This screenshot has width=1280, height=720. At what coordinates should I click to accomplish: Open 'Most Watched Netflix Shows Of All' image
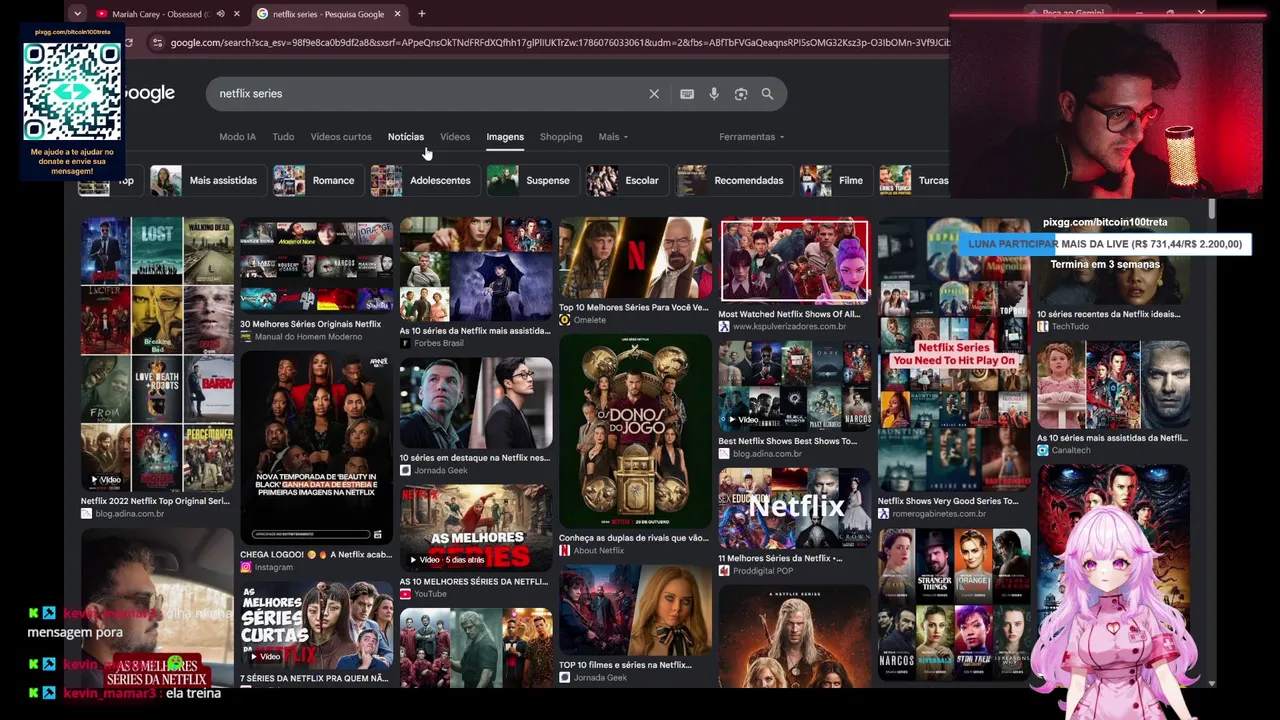click(795, 261)
